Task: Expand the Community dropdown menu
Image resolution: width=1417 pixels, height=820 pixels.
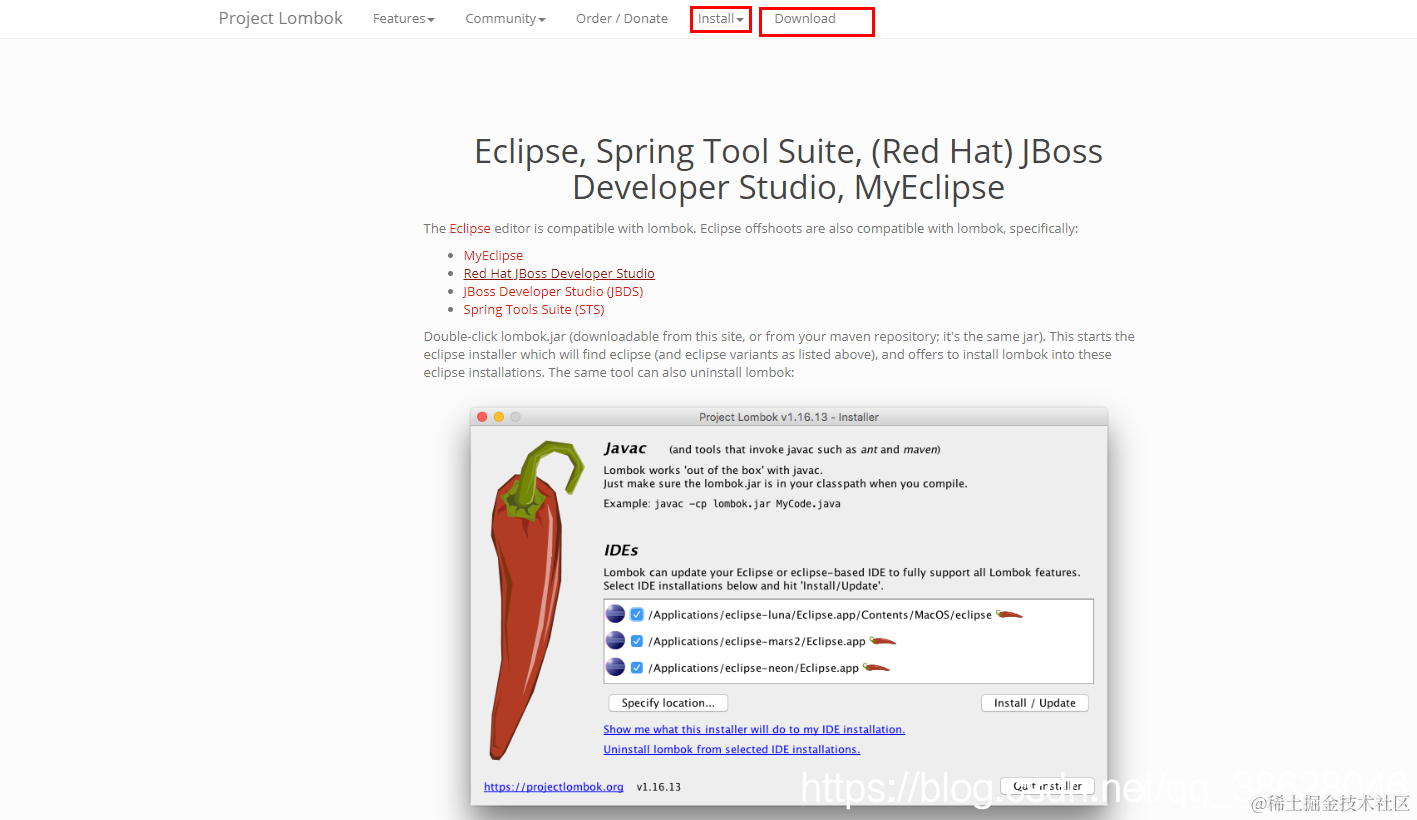Action: 505,19
